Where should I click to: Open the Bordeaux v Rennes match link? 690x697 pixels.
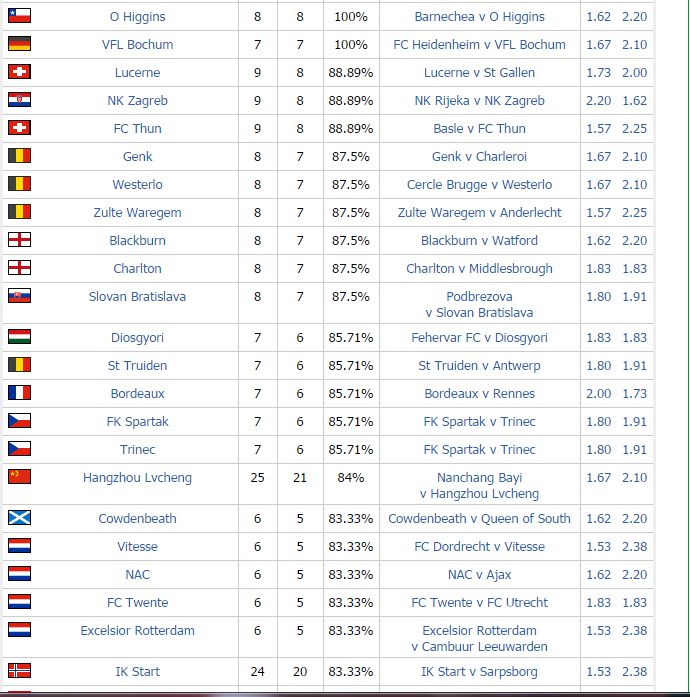coord(479,393)
